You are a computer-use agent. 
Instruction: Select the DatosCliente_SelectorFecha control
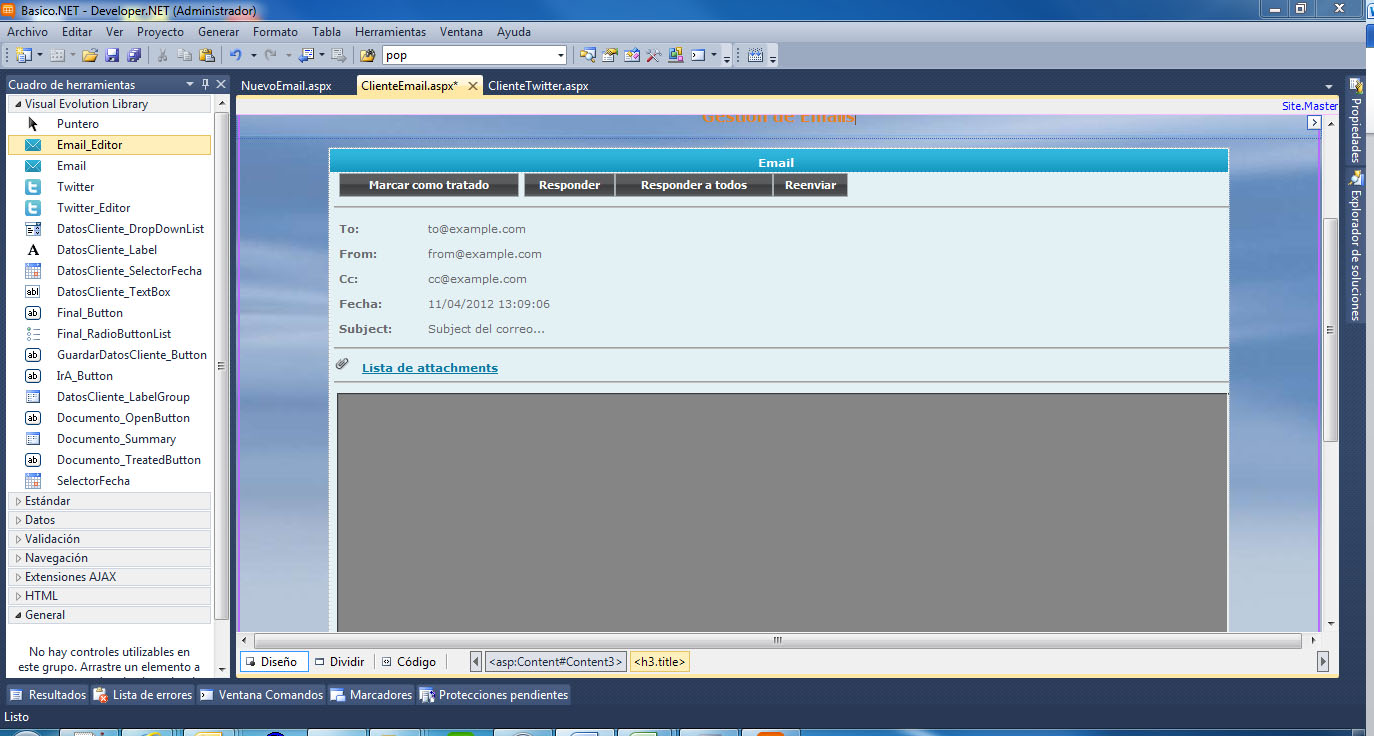click(109, 271)
